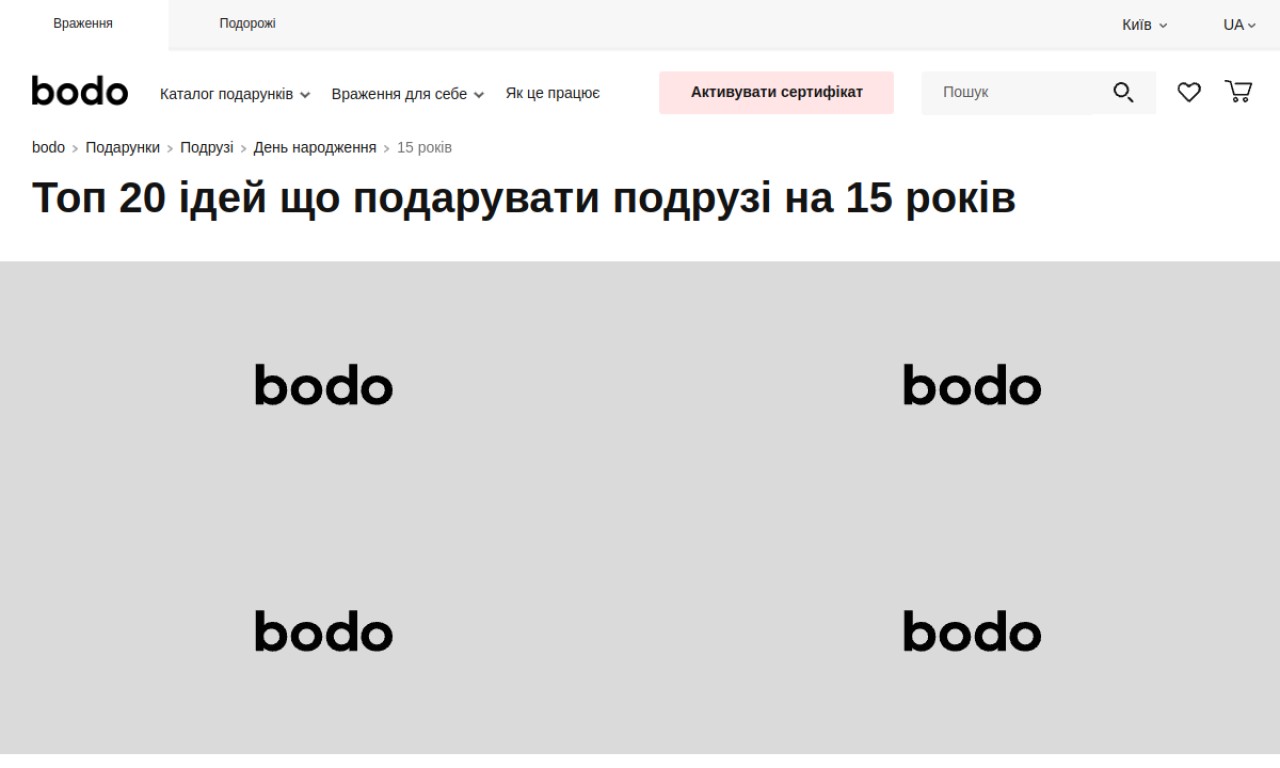
Task: Open the Як це працює page
Action: click(553, 93)
